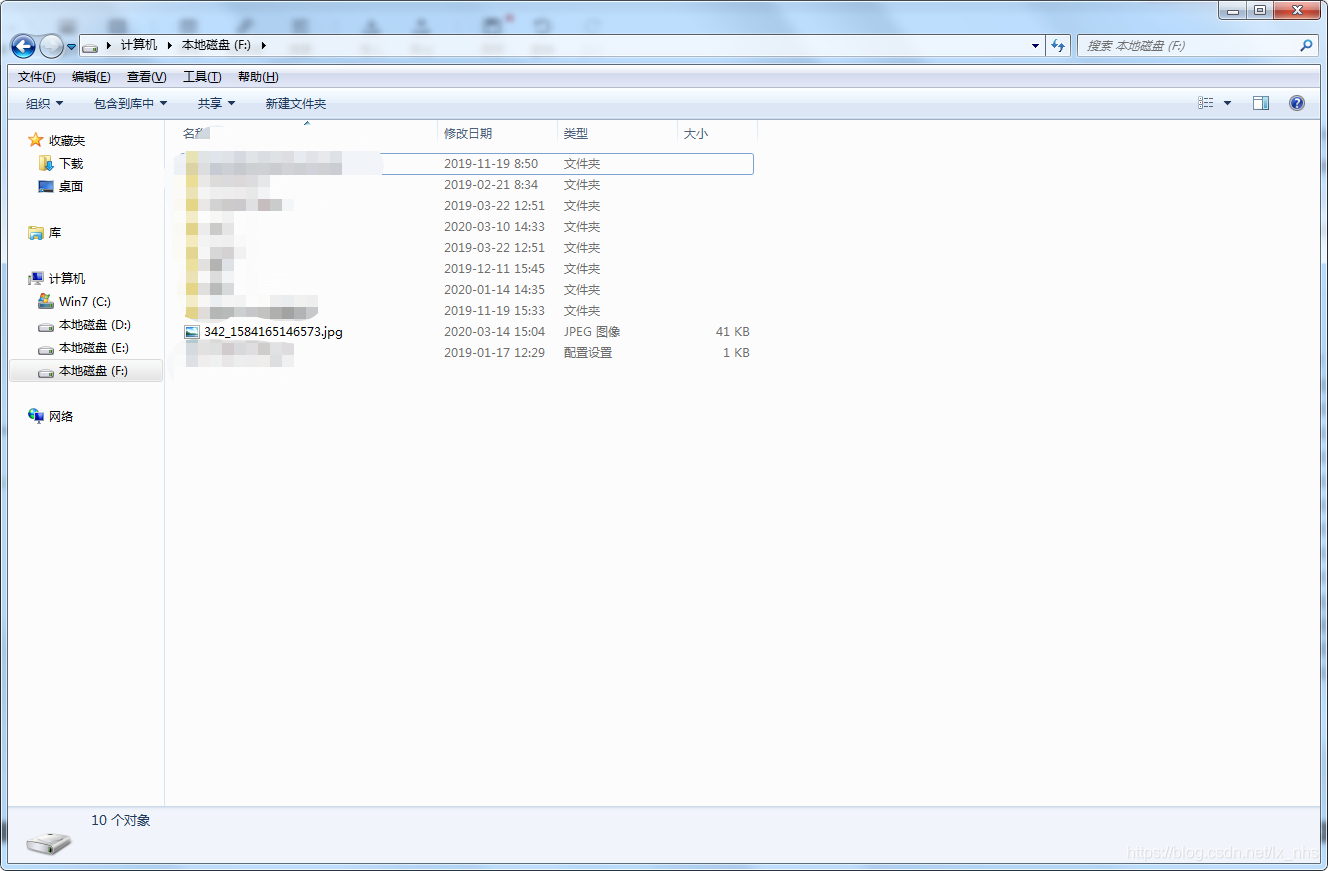Select config file row dated 2019-01-17 12:29
The height and width of the screenshot is (871, 1328).
[x=467, y=352]
